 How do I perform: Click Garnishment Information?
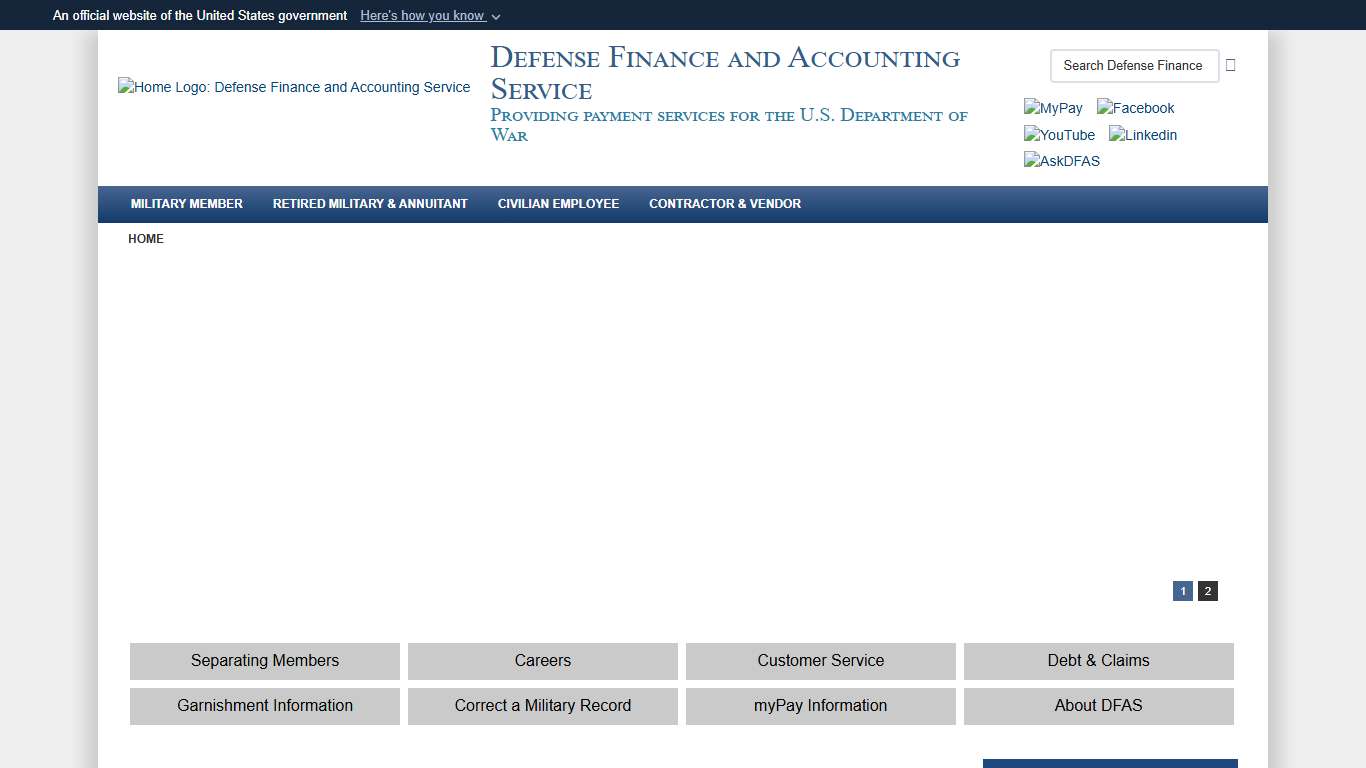coord(264,706)
